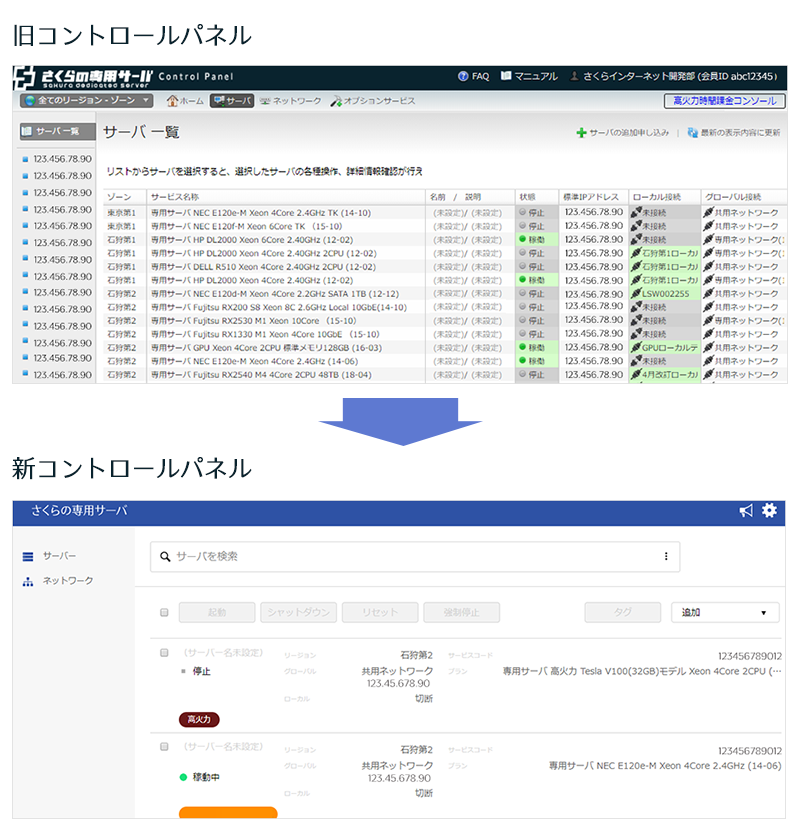Click magnifier search icon
800x840 pixels.
(165, 557)
